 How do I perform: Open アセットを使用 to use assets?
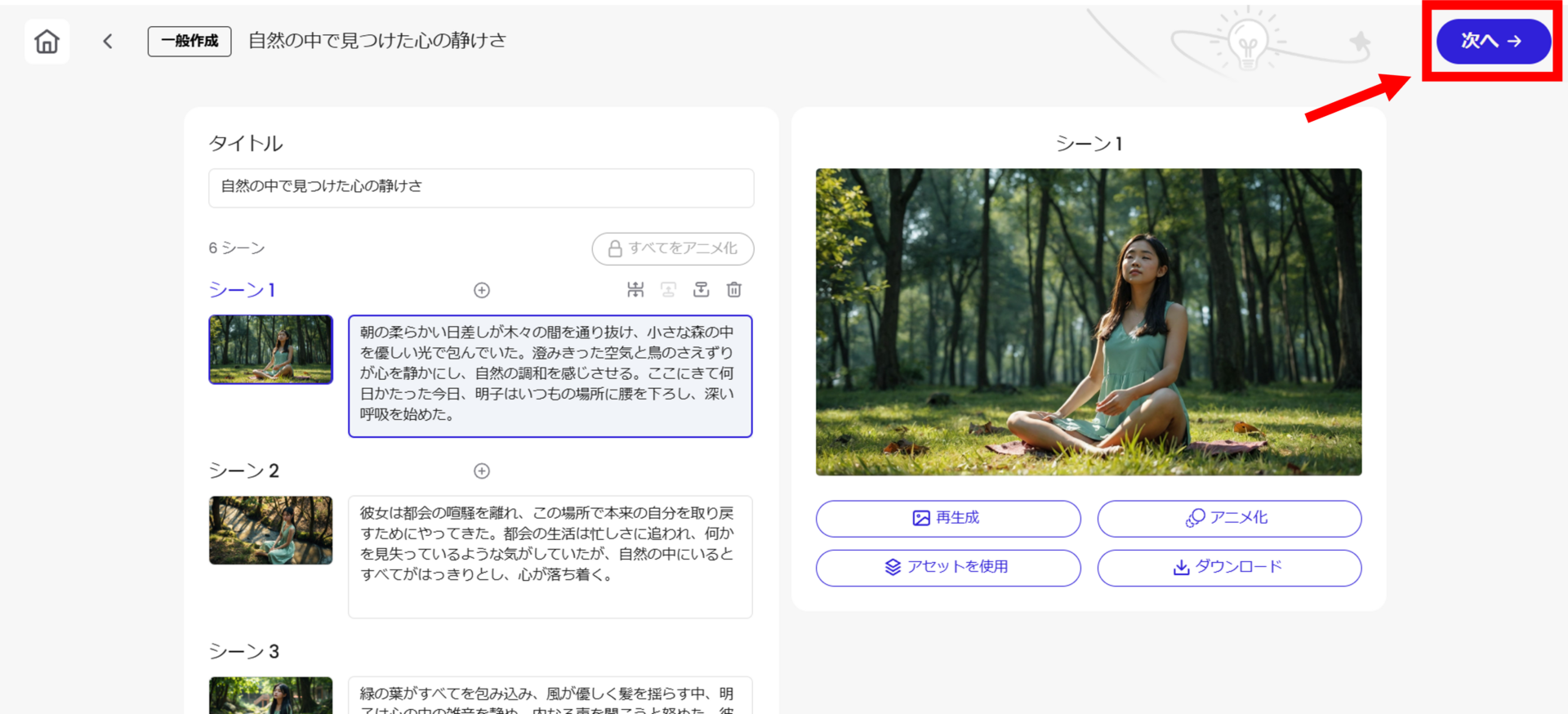click(x=947, y=567)
